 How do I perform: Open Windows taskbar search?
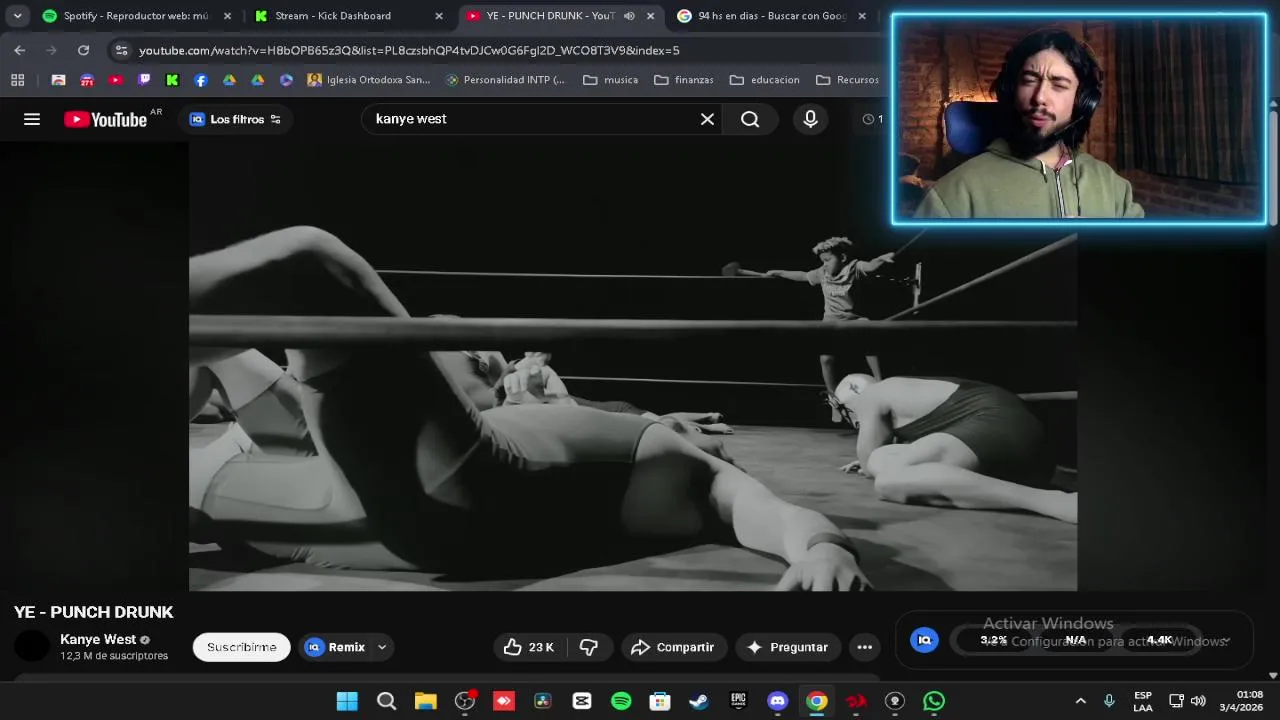pyautogui.click(x=386, y=701)
